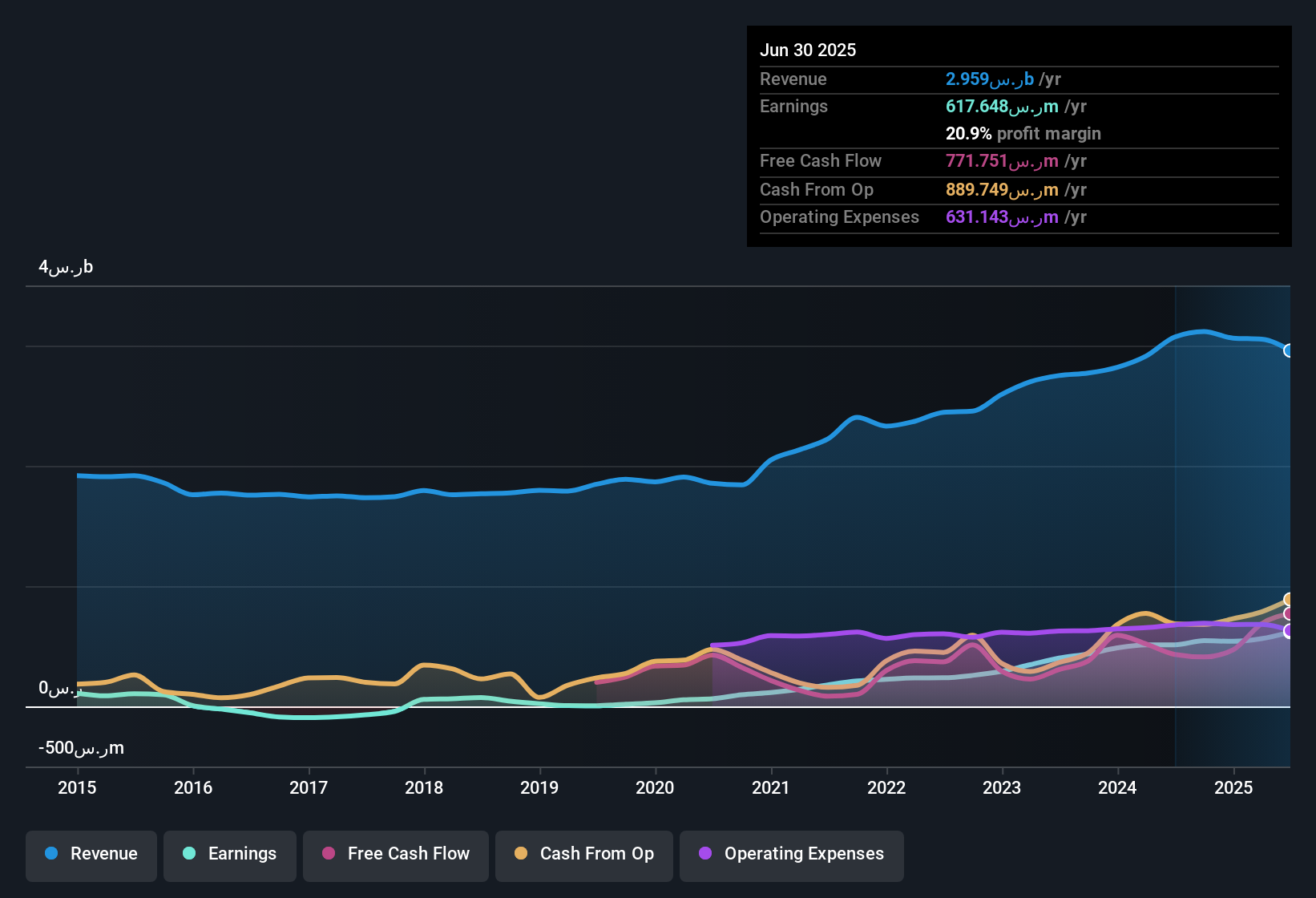1316x898 pixels.
Task: Click the orange Cash From Op legend dot
Action: click(521, 853)
